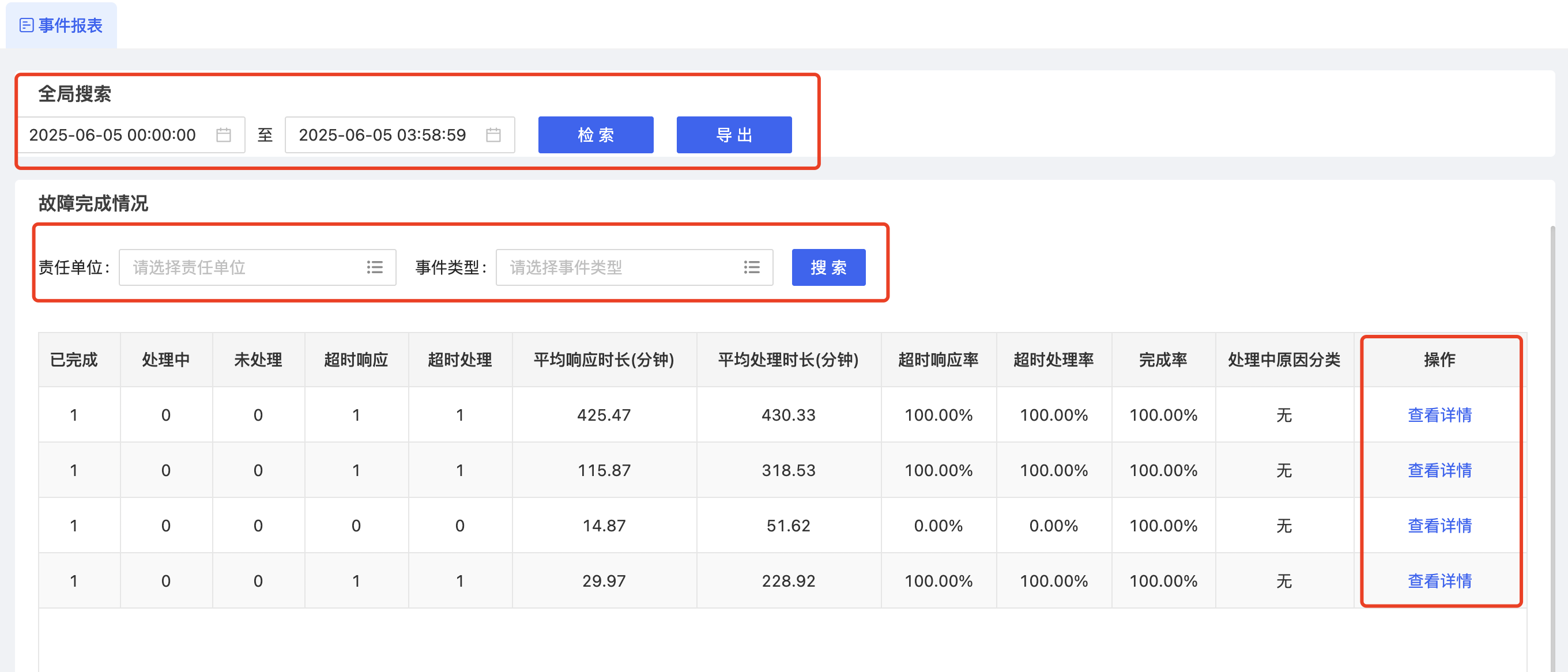The image size is (1568, 672).
Task: Click the cell value 318.53
Action: coord(788,470)
